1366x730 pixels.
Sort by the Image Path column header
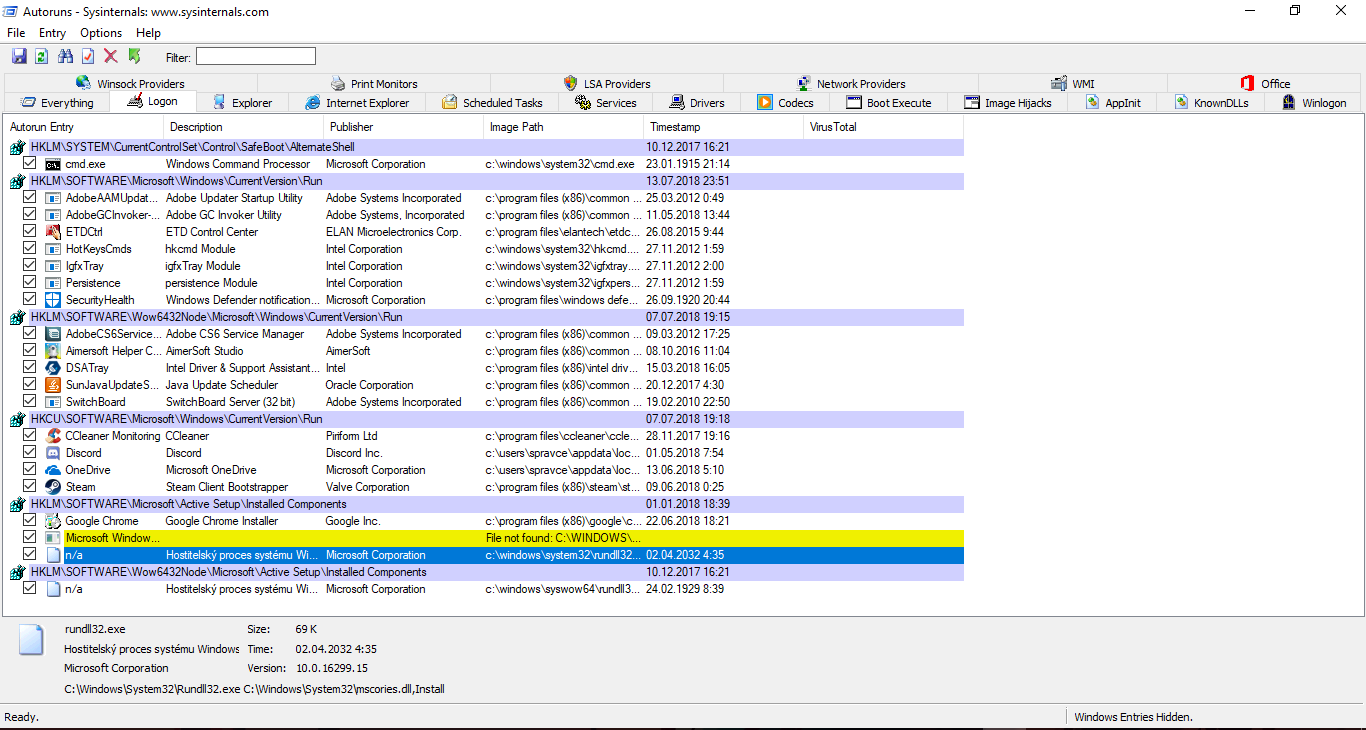[x=564, y=127]
